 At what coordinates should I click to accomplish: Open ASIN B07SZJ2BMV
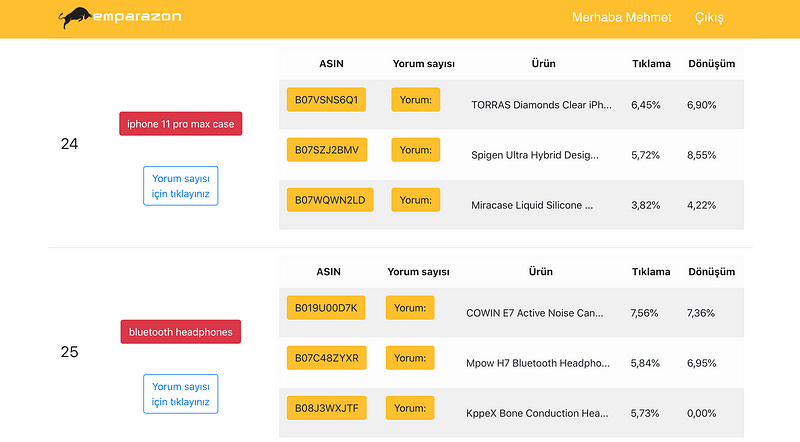coord(327,150)
